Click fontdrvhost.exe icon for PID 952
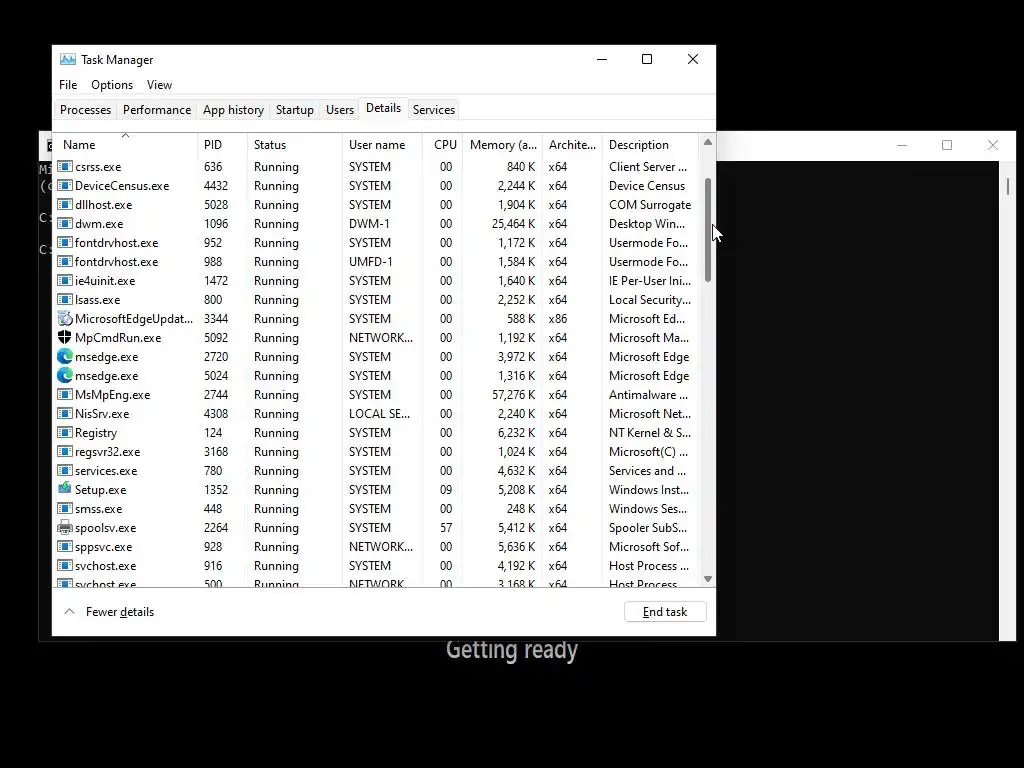This screenshot has height=768, width=1024. pos(65,242)
